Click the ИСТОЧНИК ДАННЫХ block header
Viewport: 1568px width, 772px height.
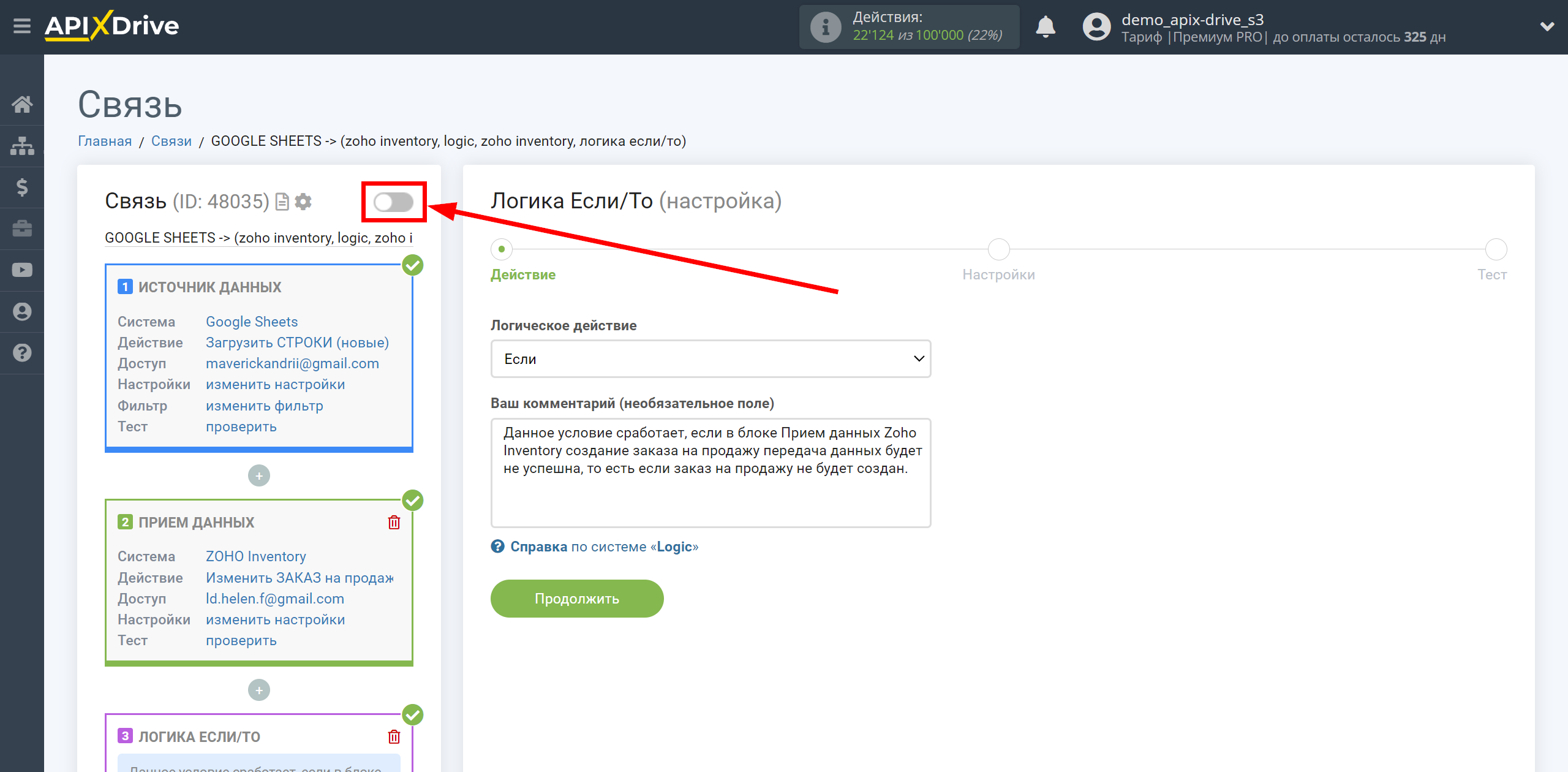coord(209,287)
